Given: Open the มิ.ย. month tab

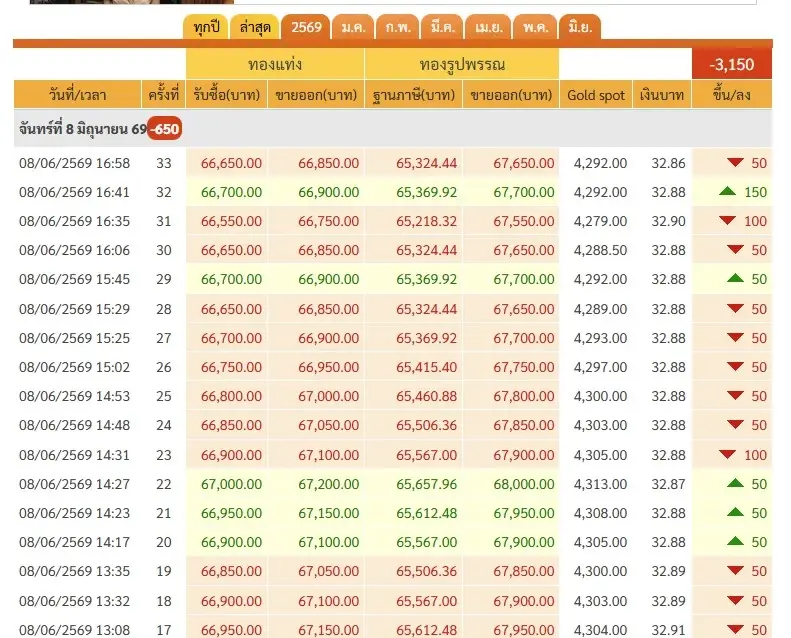Looking at the screenshot, I should click(580, 27).
